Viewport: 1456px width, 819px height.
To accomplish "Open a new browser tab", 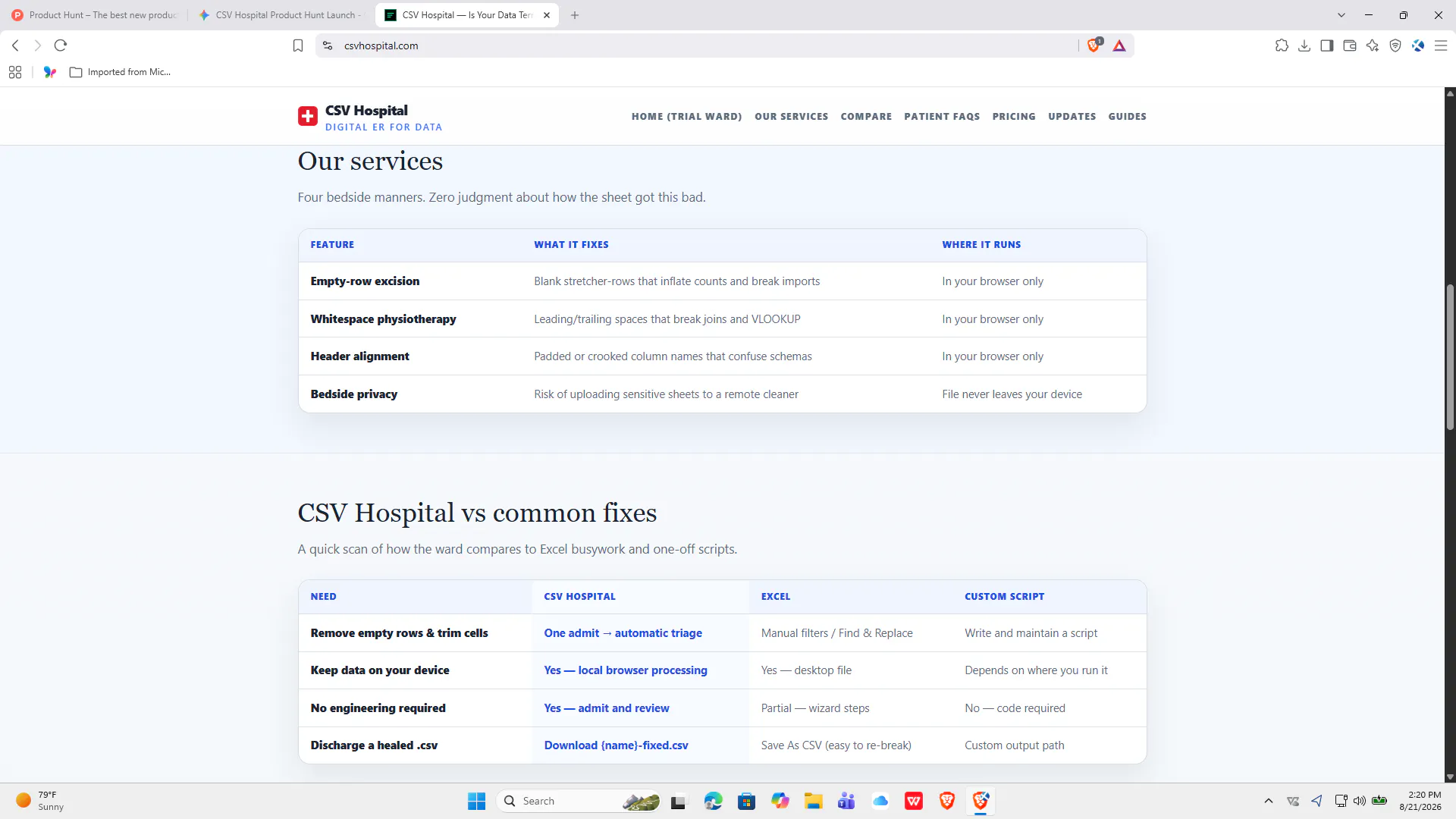I will point(575,15).
